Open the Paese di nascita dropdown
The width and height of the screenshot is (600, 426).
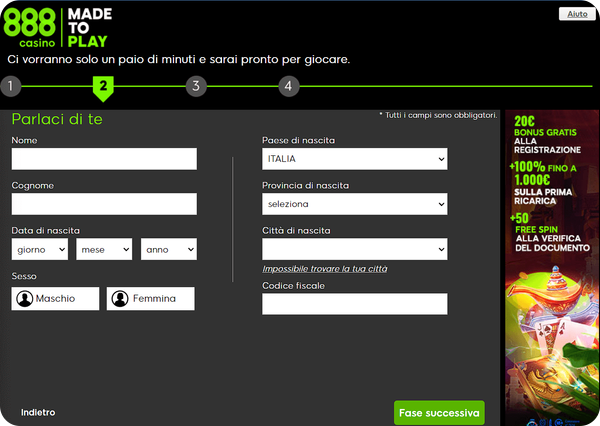coord(355,159)
